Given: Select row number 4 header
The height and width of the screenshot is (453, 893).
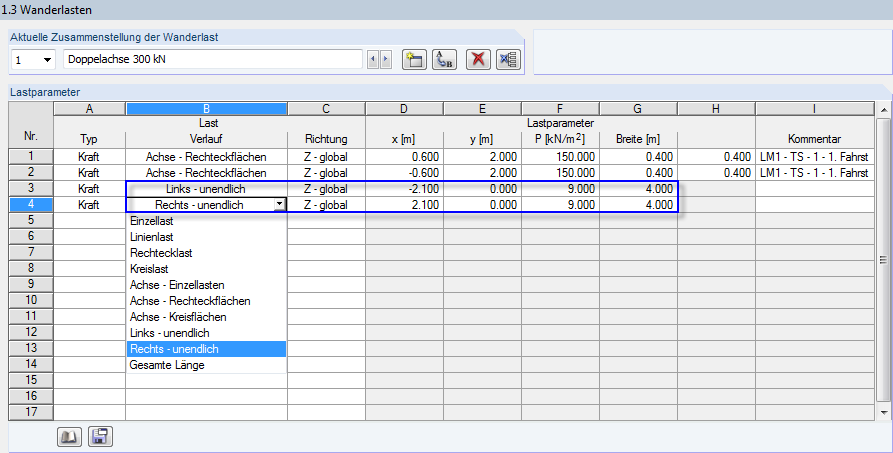Looking at the screenshot, I should pos(31,204).
